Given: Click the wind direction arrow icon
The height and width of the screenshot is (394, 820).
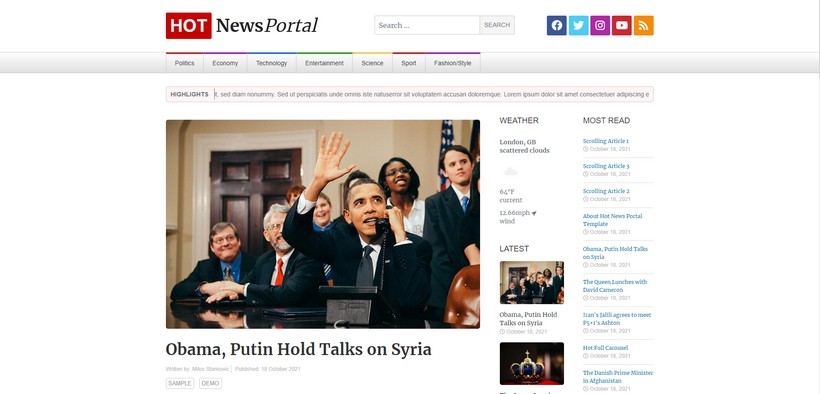Looking at the screenshot, I should point(534,213).
